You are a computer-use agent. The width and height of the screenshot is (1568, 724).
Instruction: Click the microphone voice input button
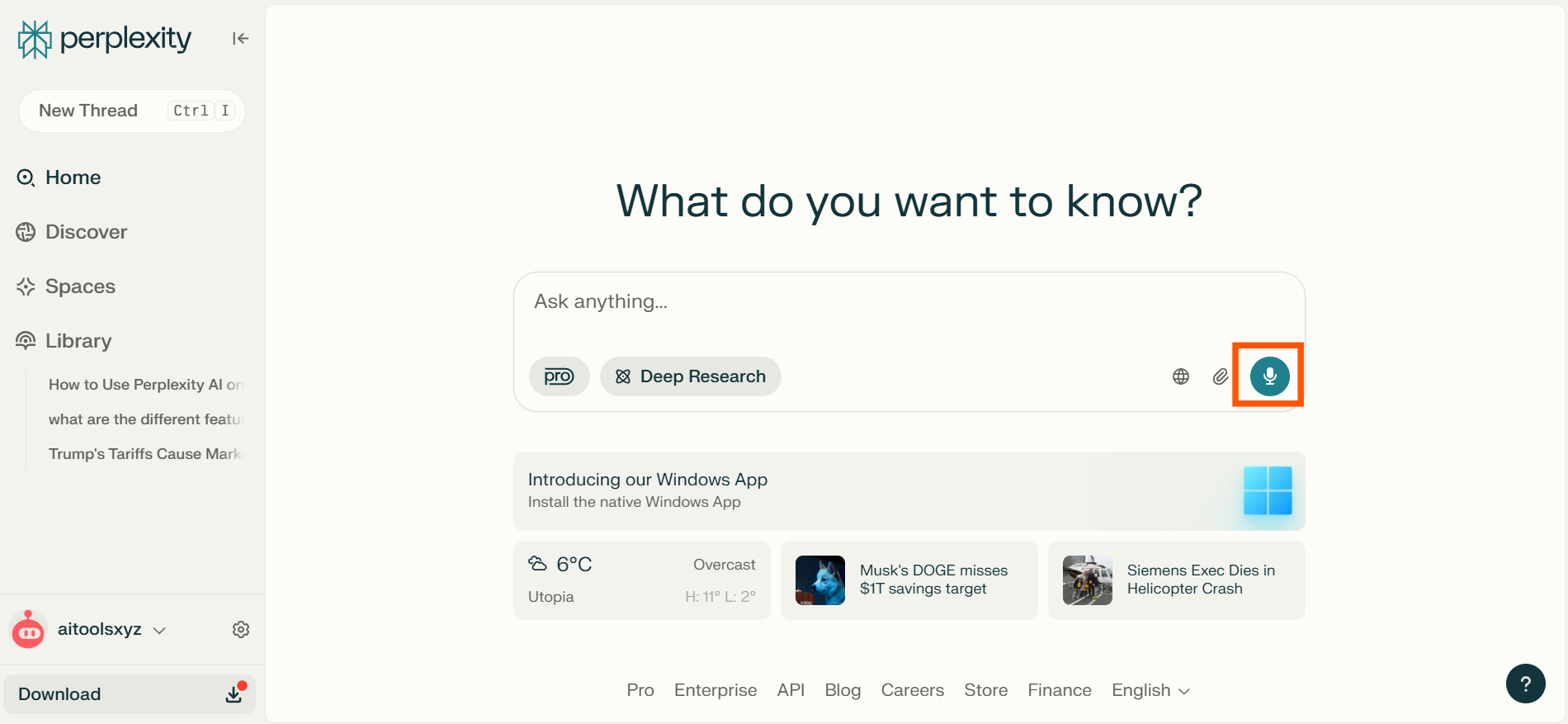(x=1269, y=376)
